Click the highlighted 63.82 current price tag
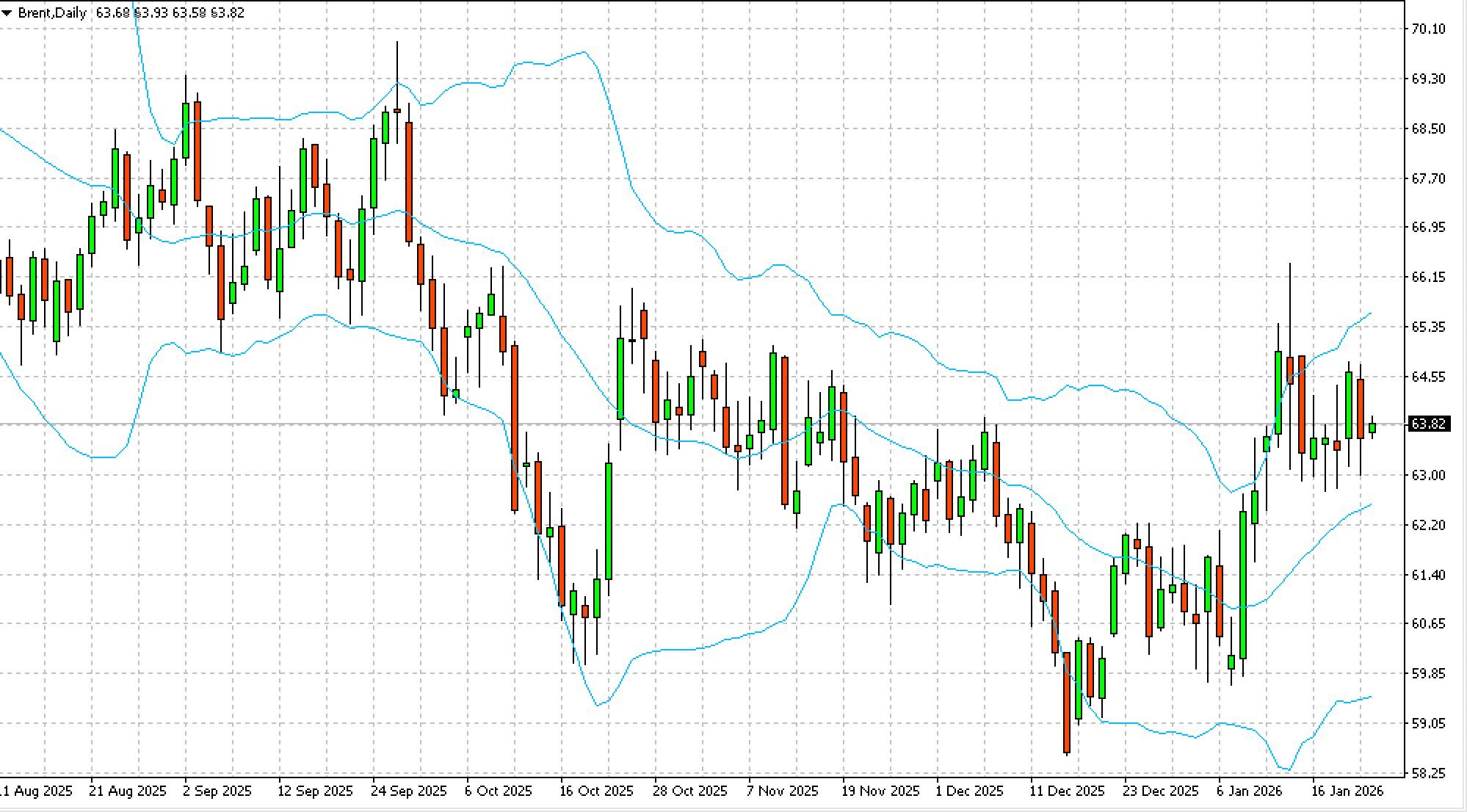1467x812 pixels. (1428, 424)
